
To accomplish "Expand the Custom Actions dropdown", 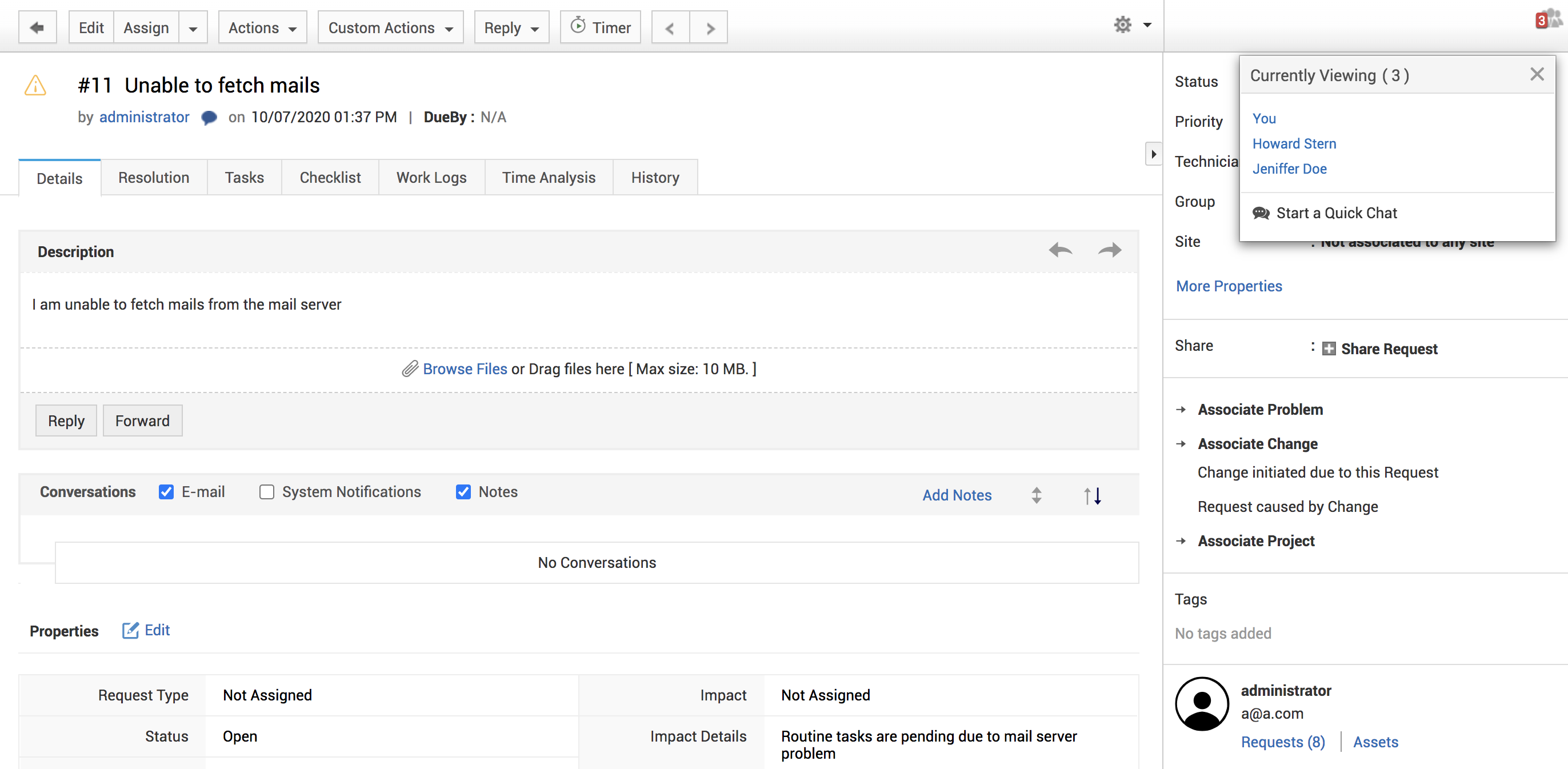I will click(390, 28).
